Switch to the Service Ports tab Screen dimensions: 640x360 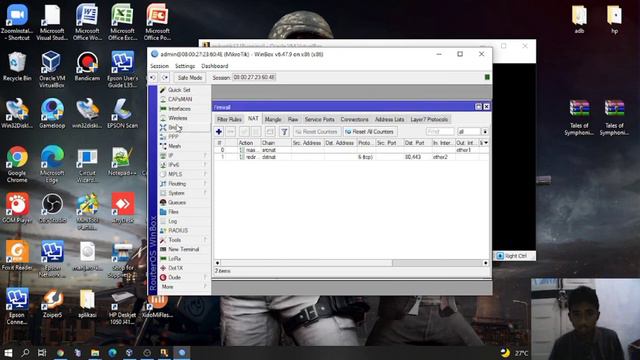click(319, 120)
